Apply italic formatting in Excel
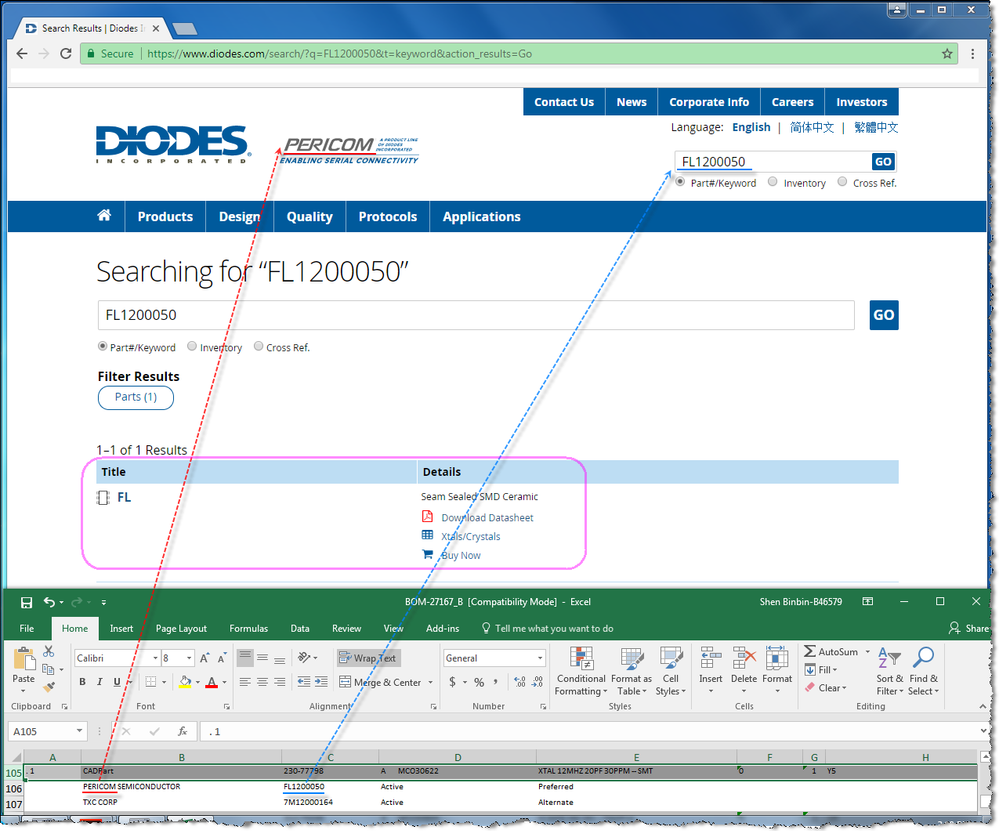Viewport: 999px width, 831px height. tap(99, 682)
